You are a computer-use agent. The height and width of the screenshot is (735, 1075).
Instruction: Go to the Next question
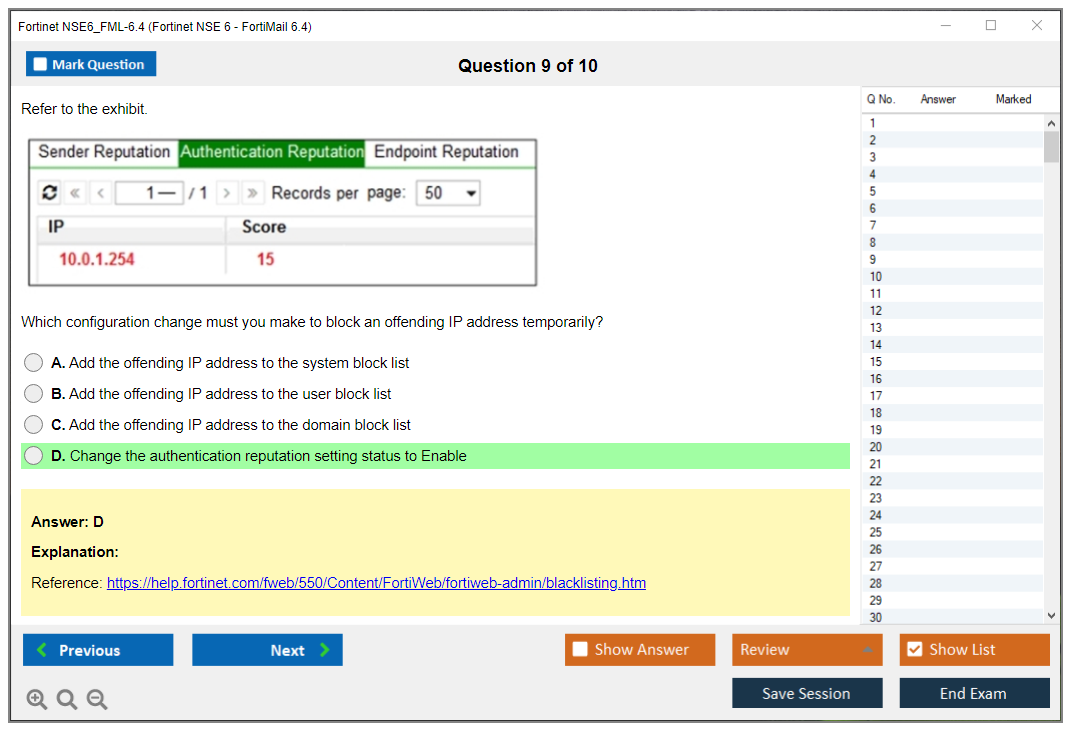click(x=267, y=650)
